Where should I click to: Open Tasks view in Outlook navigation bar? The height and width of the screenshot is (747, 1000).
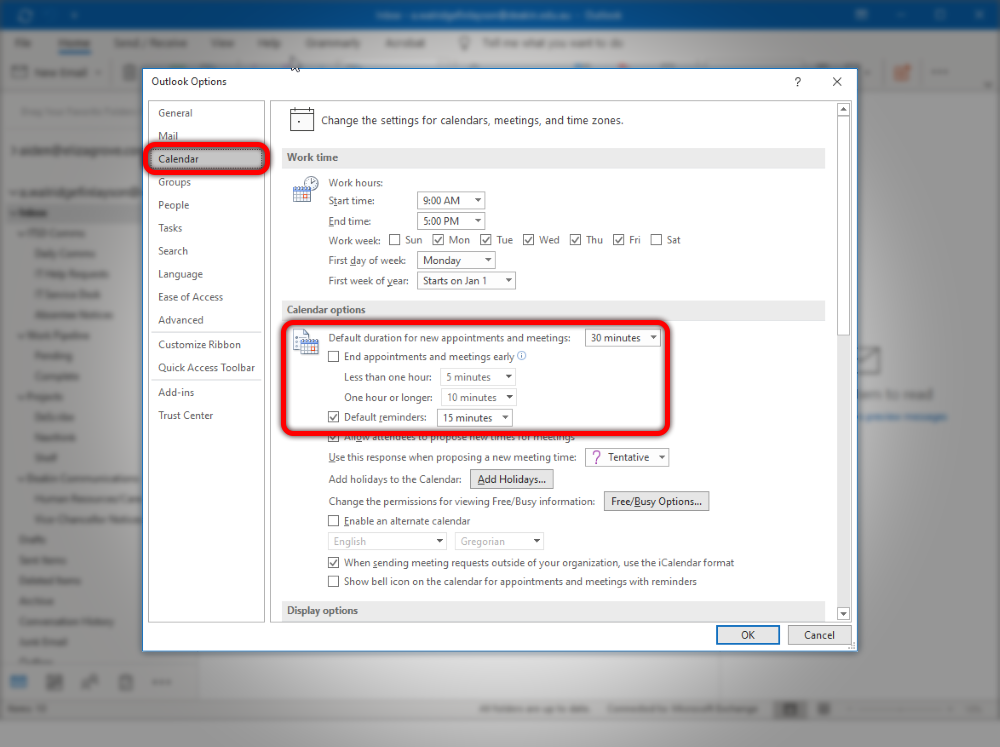pos(126,682)
